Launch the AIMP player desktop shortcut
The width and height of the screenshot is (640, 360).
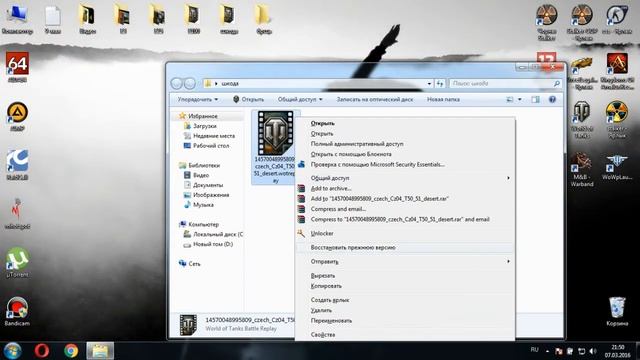[17, 116]
